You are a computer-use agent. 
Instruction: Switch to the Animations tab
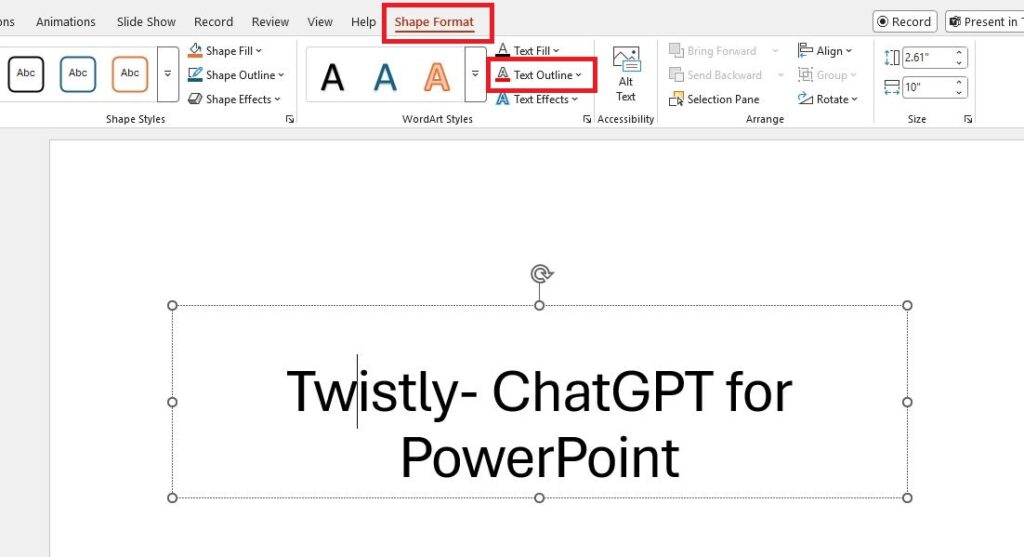65,22
